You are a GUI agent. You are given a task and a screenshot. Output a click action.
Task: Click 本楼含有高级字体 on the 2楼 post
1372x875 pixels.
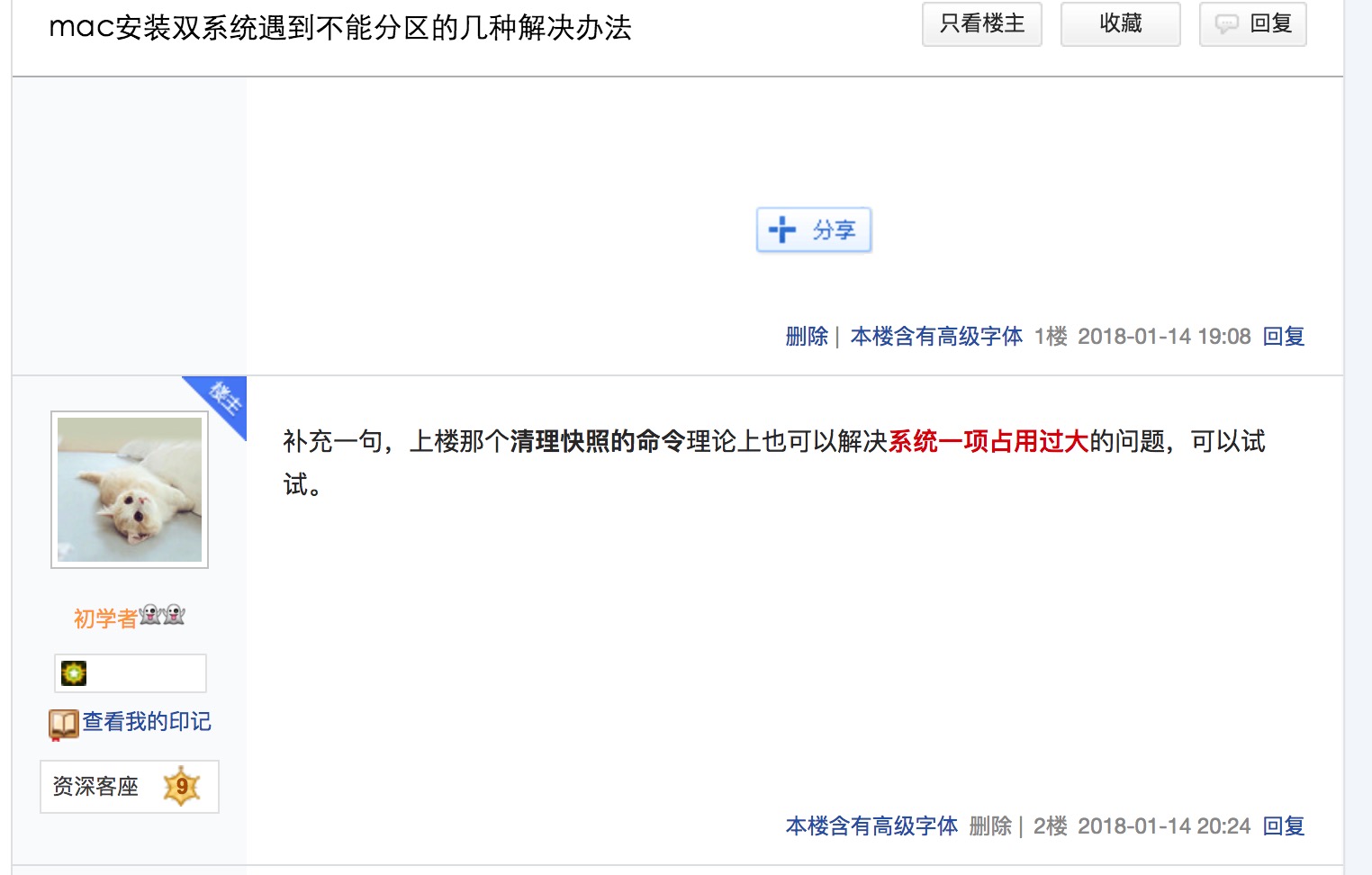[871, 826]
